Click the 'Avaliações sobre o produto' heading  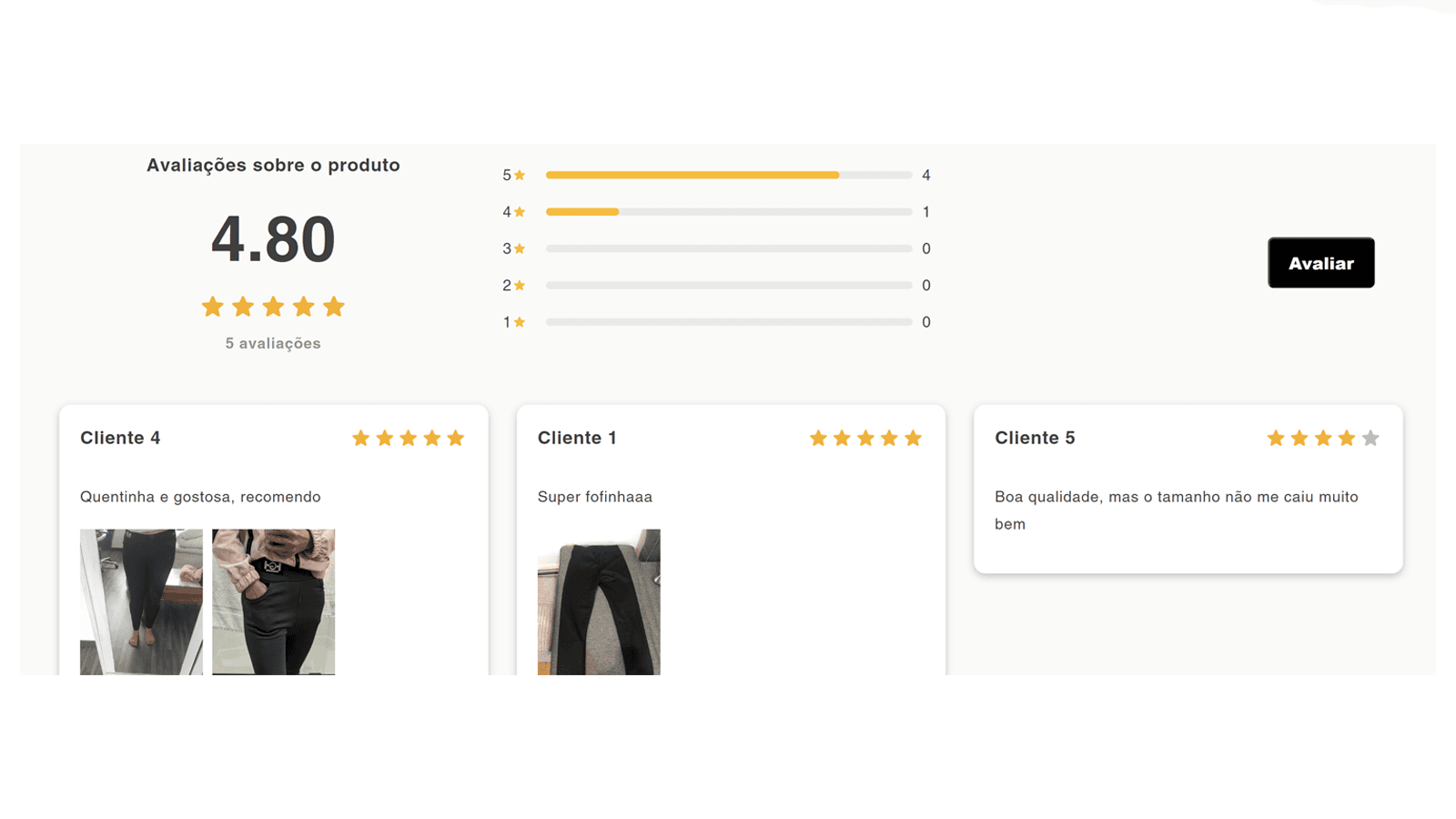[x=272, y=165]
